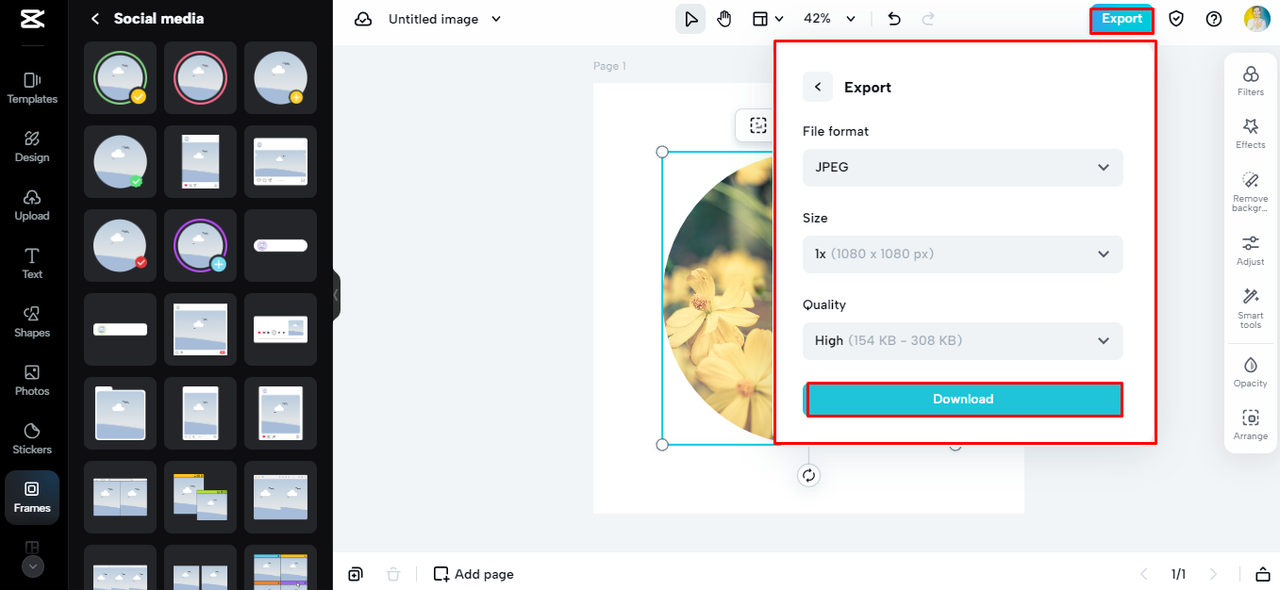Open Filters in right panel
This screenshot has width=1280, height=590.
(1250, 81)
